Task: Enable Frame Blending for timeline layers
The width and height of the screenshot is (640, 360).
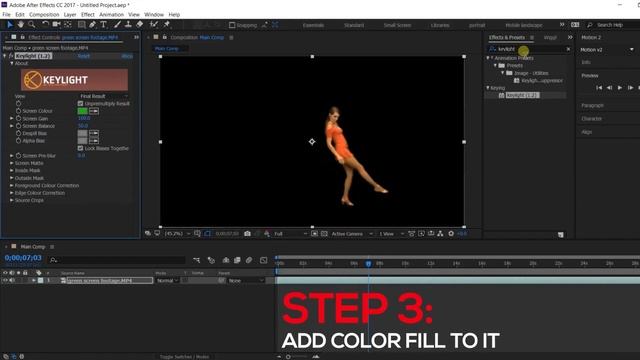Action: tap(237, 260)
